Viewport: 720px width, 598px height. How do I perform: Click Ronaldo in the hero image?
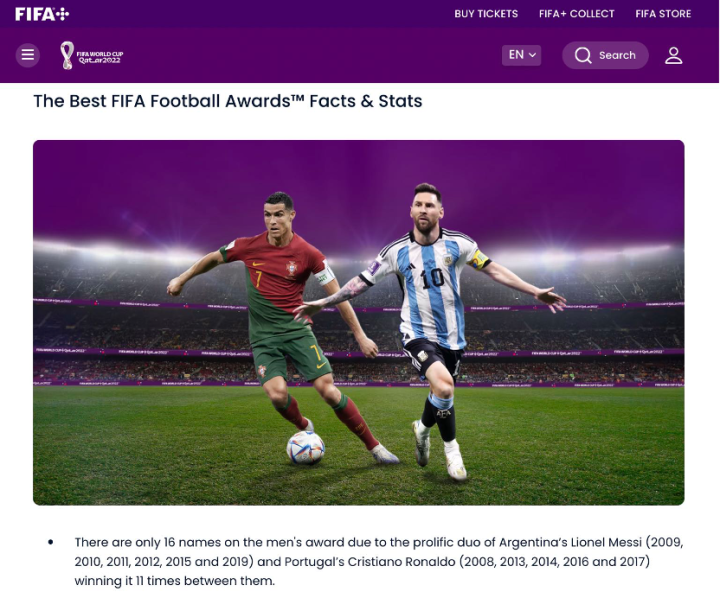pyautogui.click(x=282, y=326)
